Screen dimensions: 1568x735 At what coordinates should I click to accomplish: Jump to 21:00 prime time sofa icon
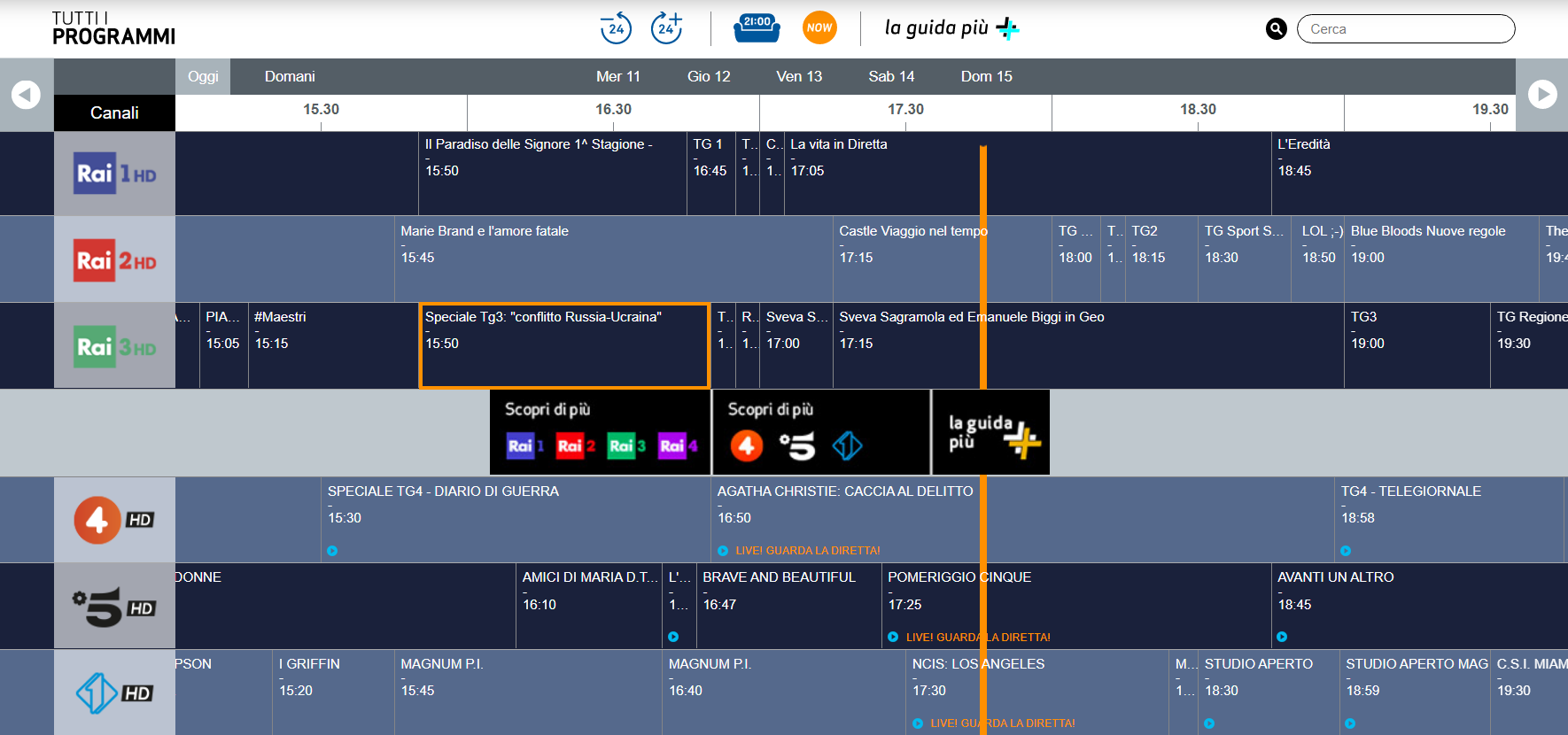[757, 27]
